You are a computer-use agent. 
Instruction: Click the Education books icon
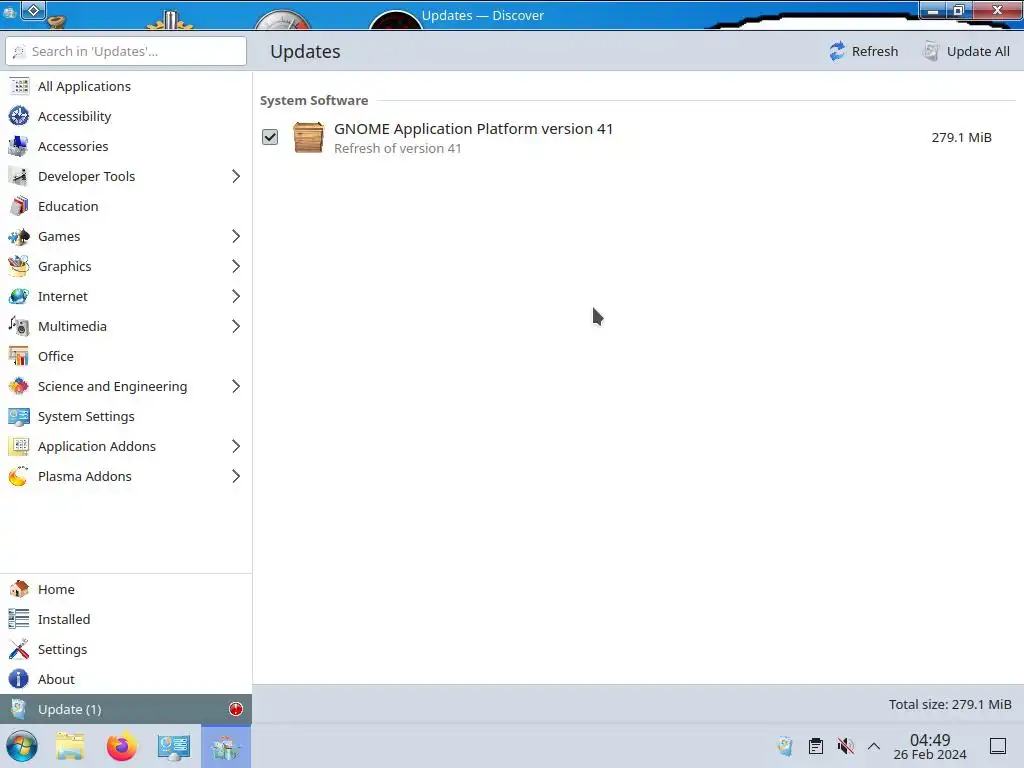click(19, 206)
